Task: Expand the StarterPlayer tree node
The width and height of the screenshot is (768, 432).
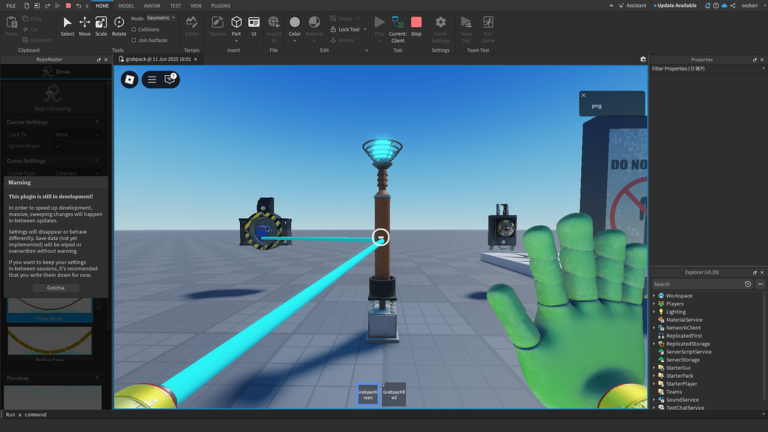Action: tap(654, 384)
